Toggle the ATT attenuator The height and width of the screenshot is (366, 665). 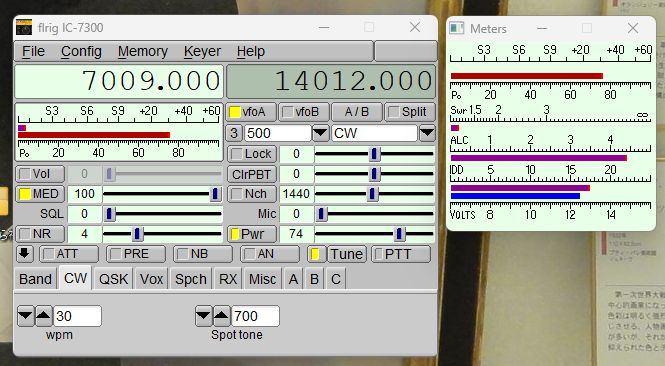(69, 254)
